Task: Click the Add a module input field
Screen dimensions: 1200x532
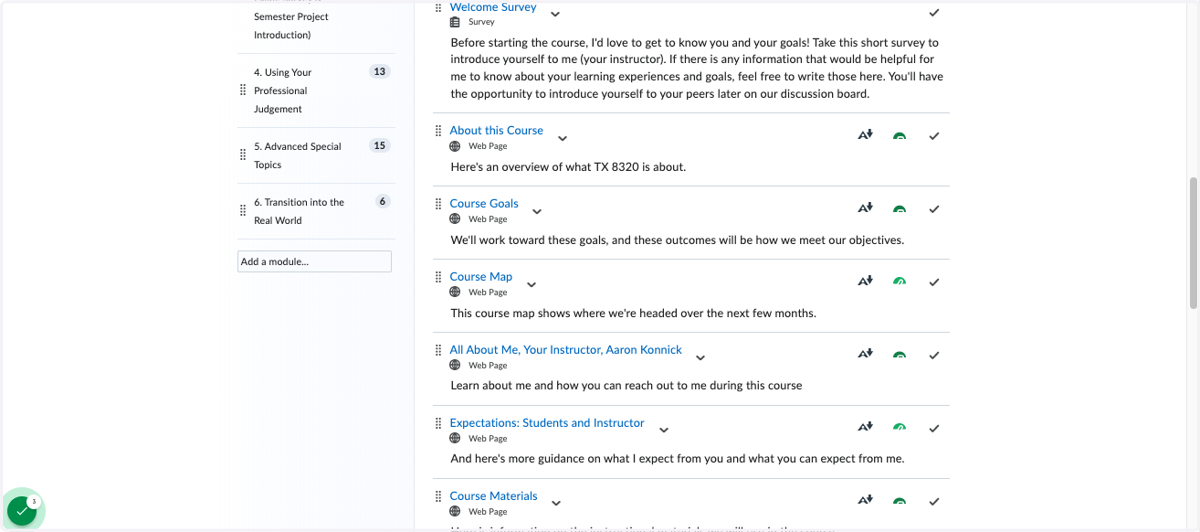Action: pos(315,261)
